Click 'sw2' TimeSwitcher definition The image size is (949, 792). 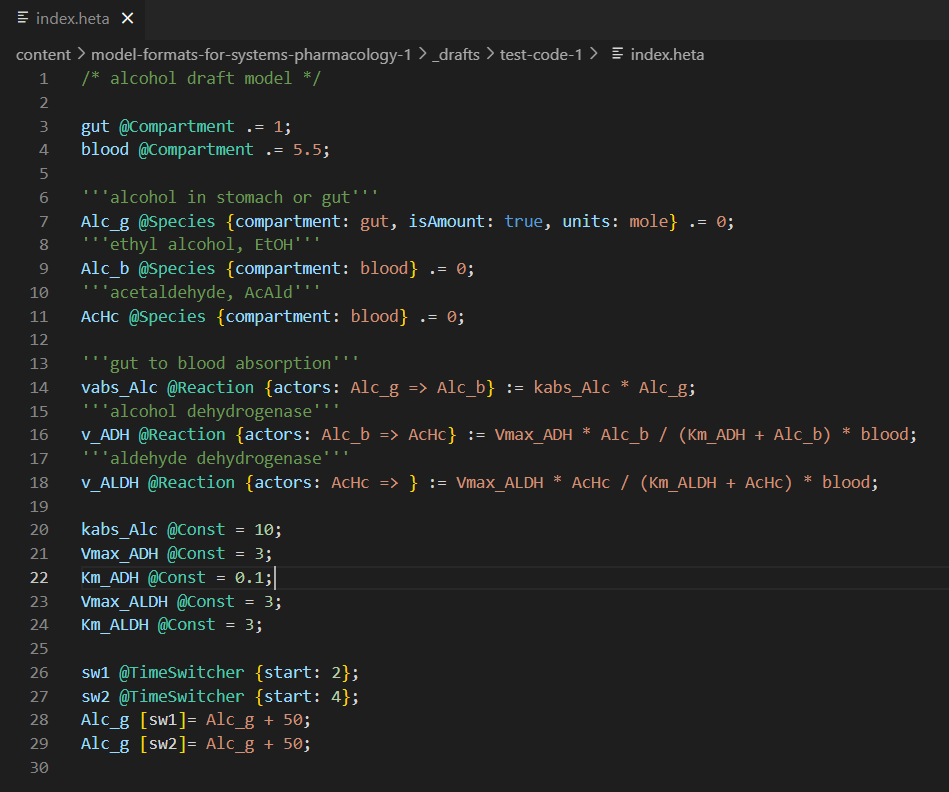(96, 696)
